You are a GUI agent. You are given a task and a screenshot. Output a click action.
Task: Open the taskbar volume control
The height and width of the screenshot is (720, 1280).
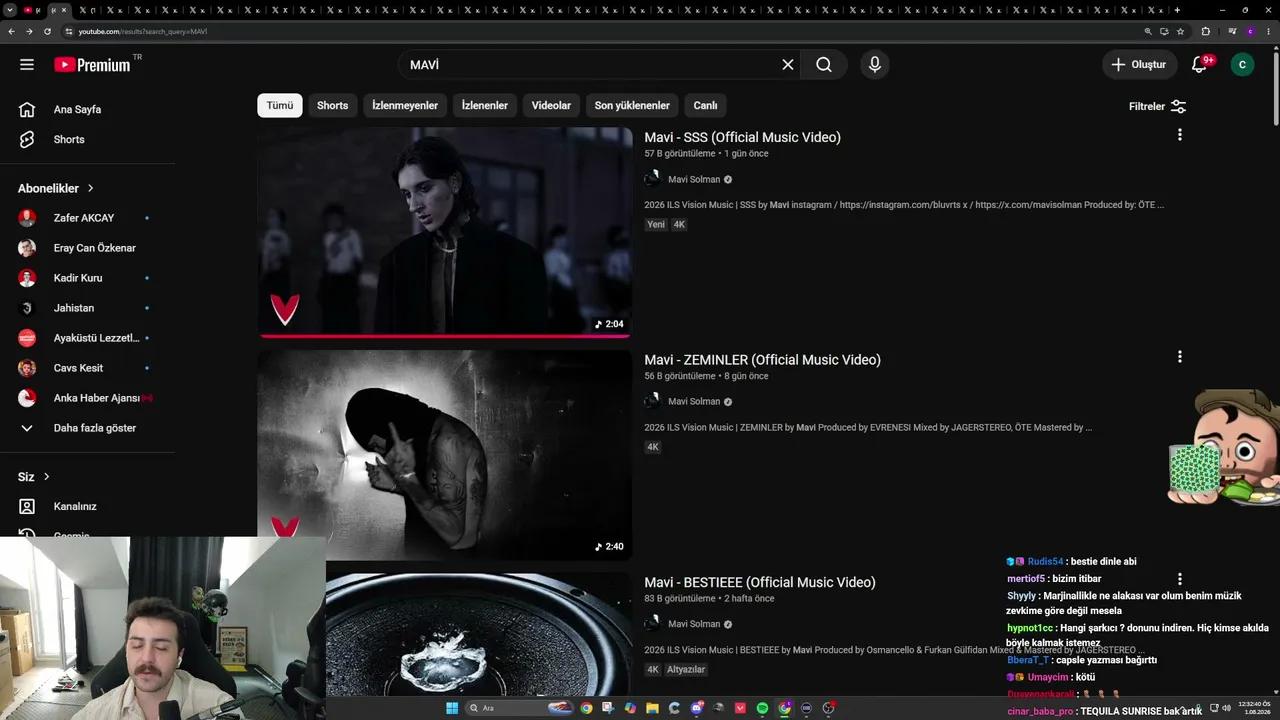[x=1226, y=708]
